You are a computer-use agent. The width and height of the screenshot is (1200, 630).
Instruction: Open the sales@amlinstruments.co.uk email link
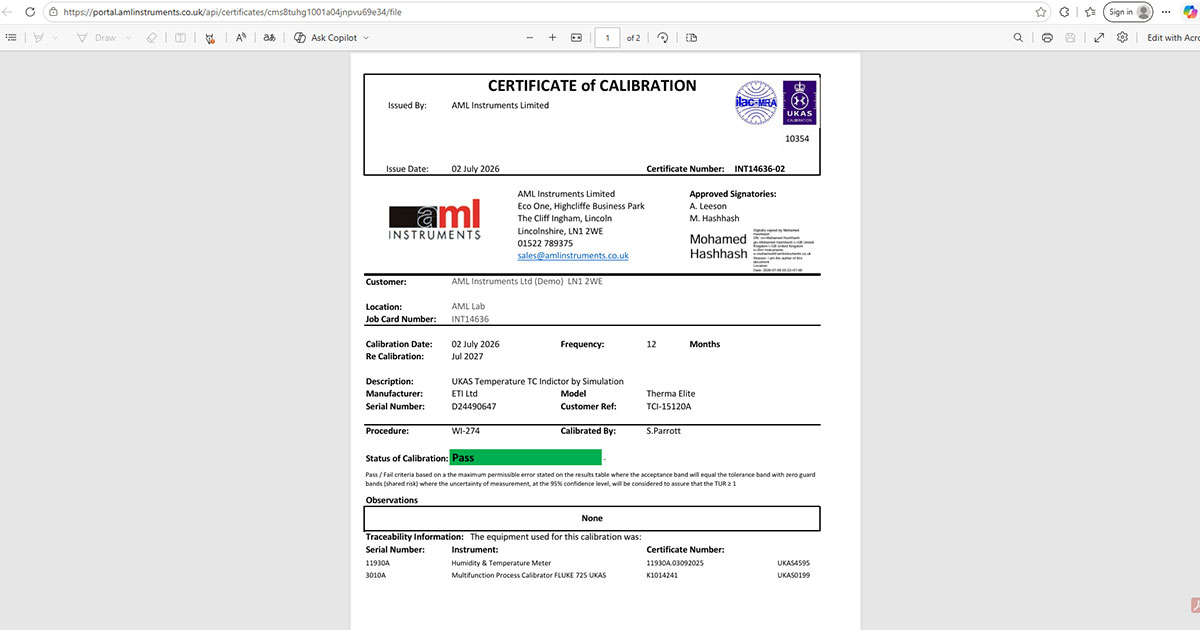[573, 256]
